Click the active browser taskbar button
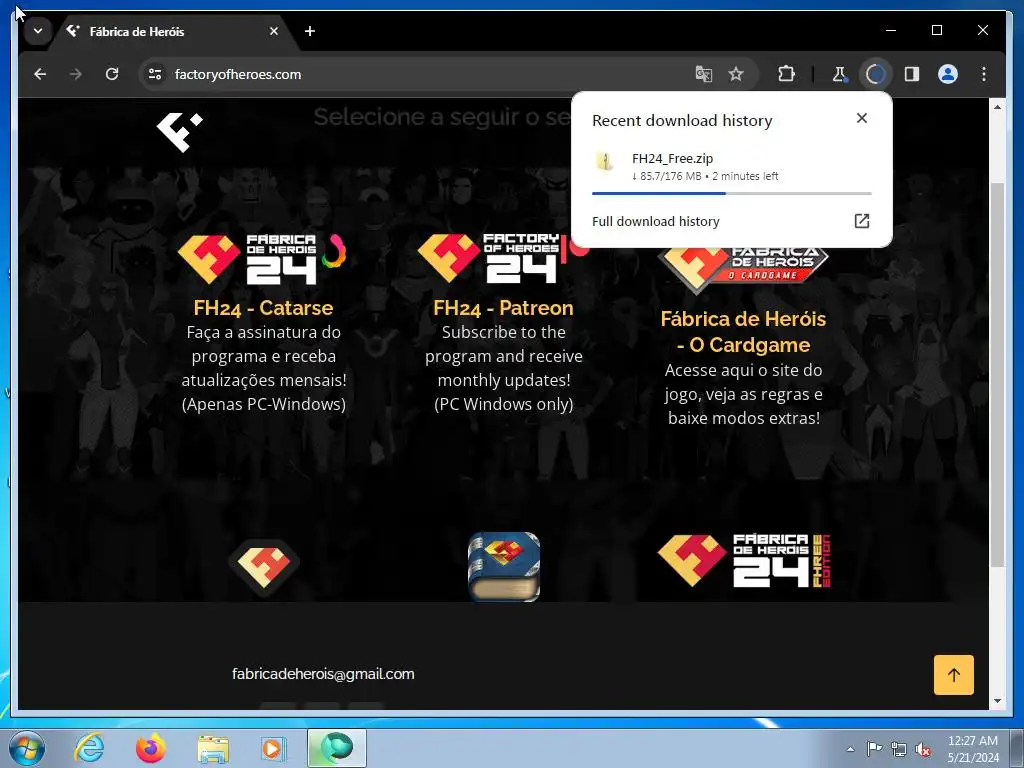1024x768 pixels. [337, 748]
